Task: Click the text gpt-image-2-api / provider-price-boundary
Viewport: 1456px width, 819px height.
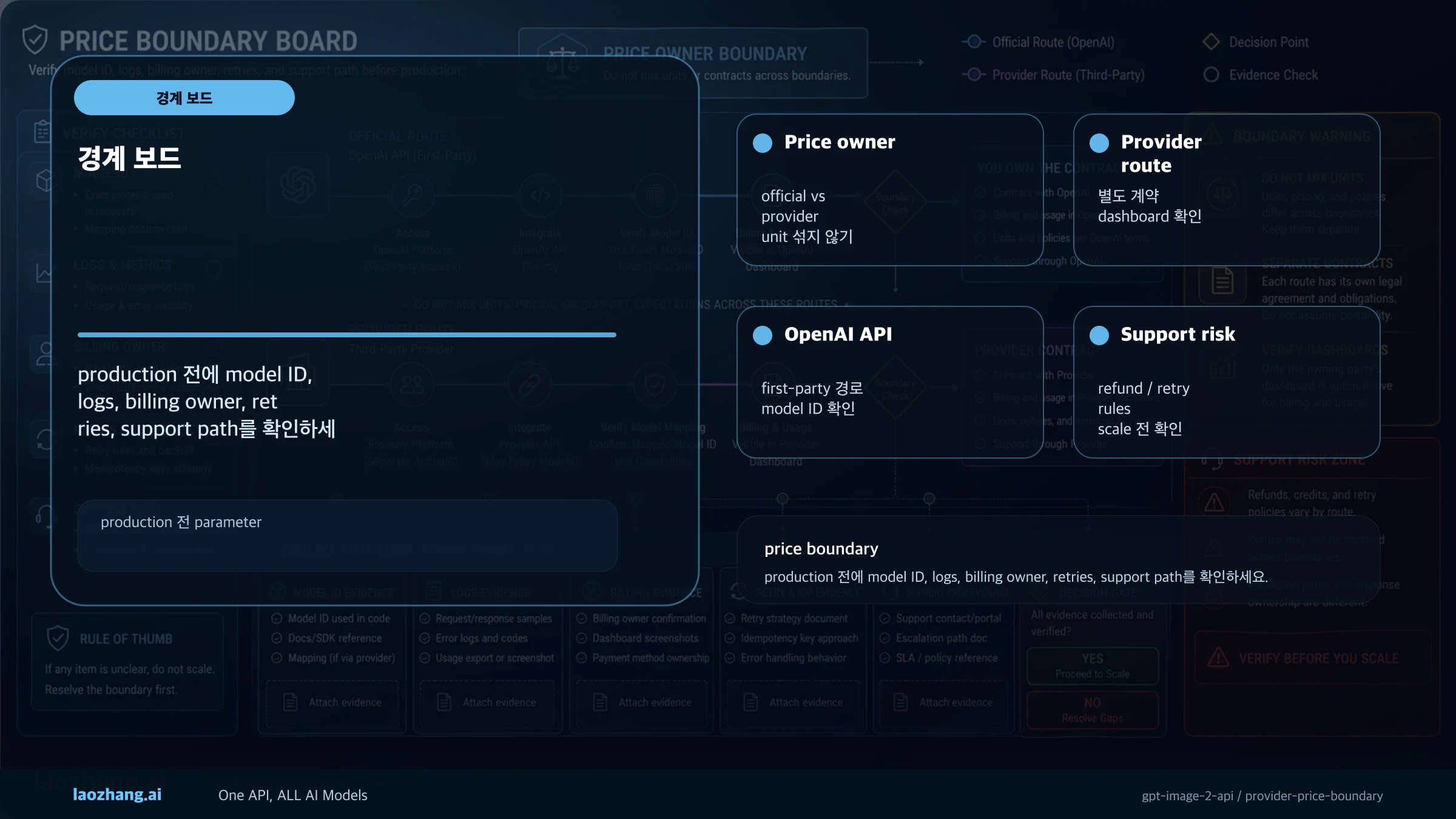Action: click(1262, 795)
